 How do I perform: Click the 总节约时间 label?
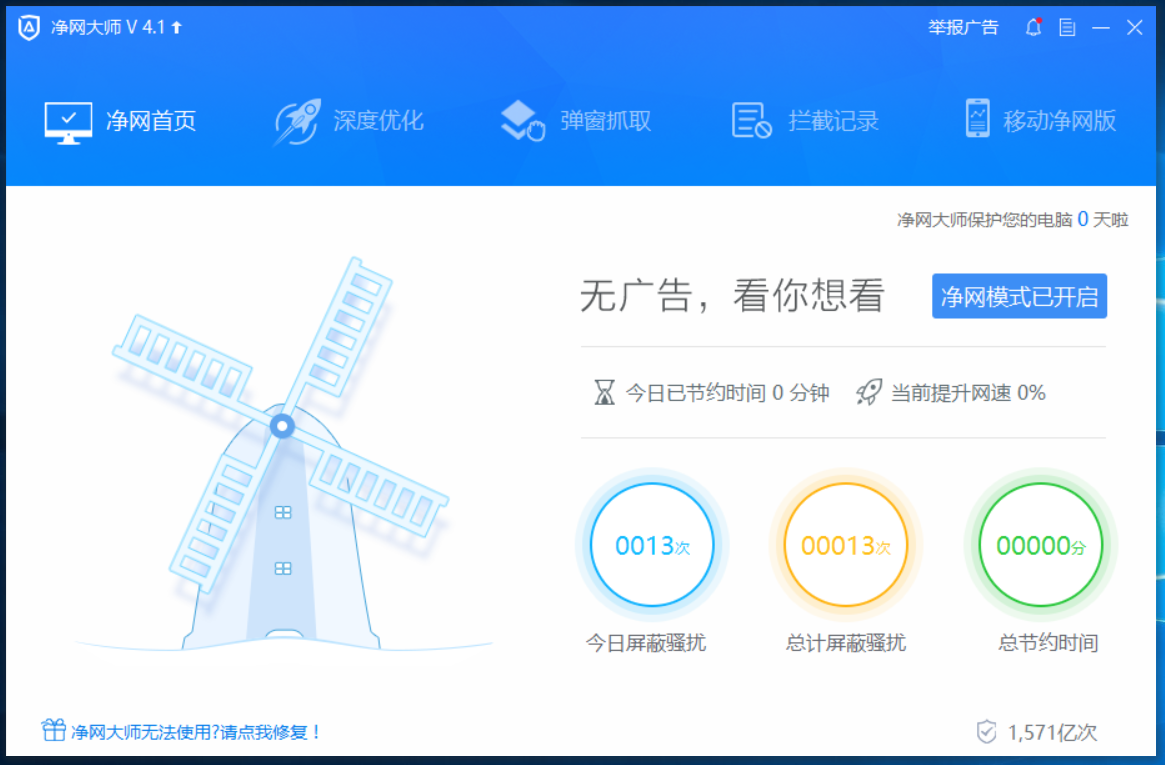1048,642
